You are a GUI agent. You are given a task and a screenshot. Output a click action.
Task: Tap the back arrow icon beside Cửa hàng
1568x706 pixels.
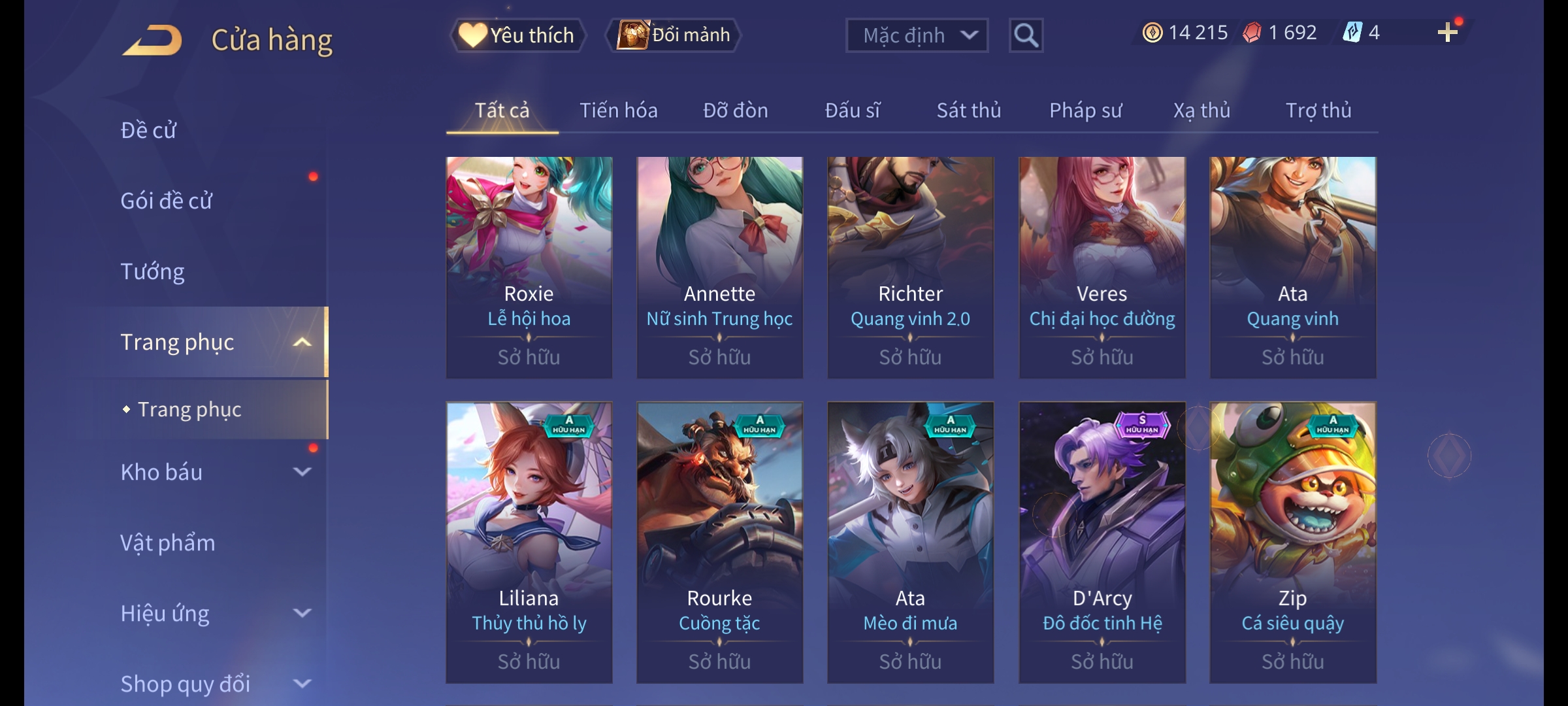(x=152, y=40)
